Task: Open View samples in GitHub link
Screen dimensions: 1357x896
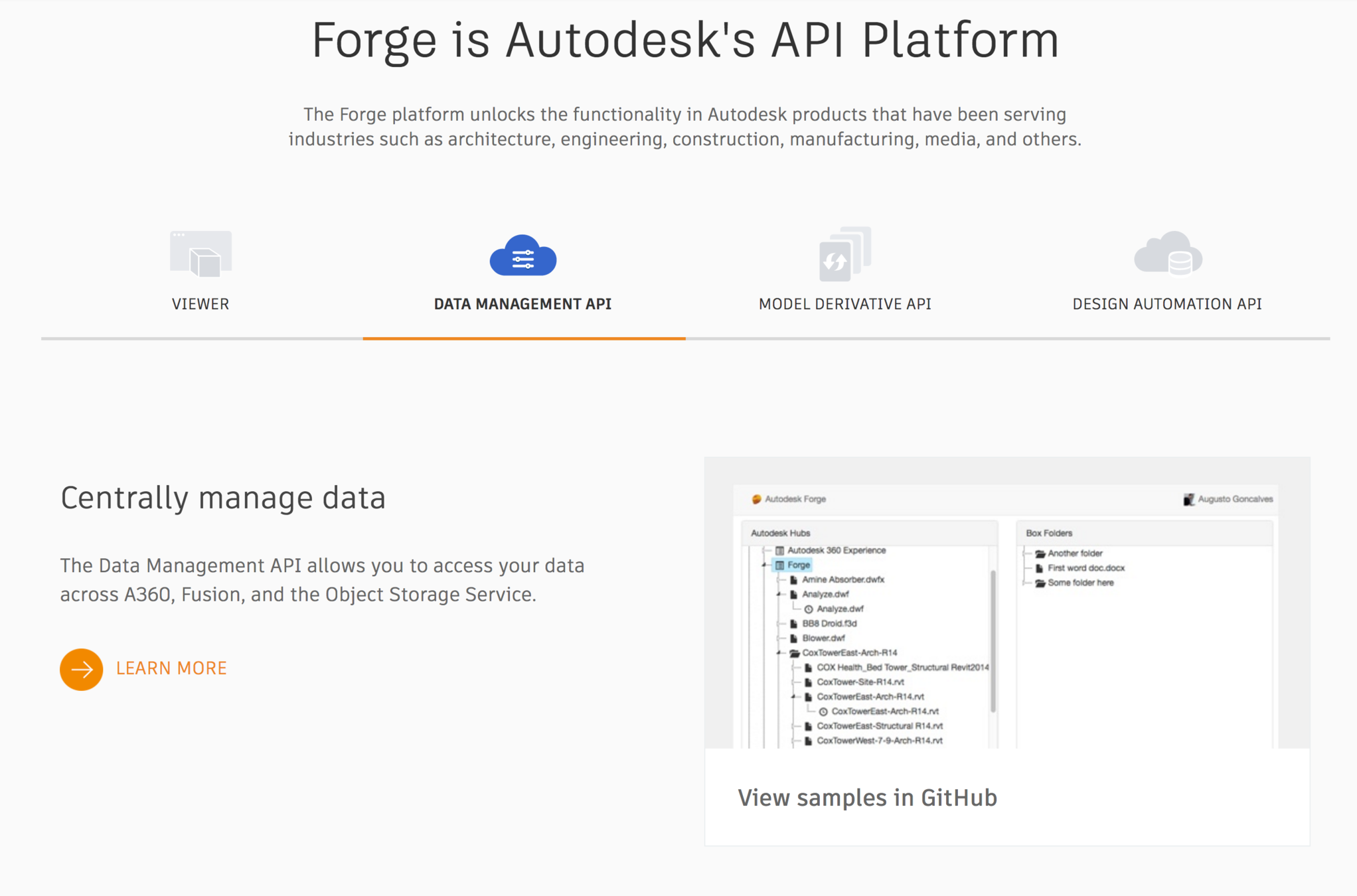Action: click(x=867, y=798)
